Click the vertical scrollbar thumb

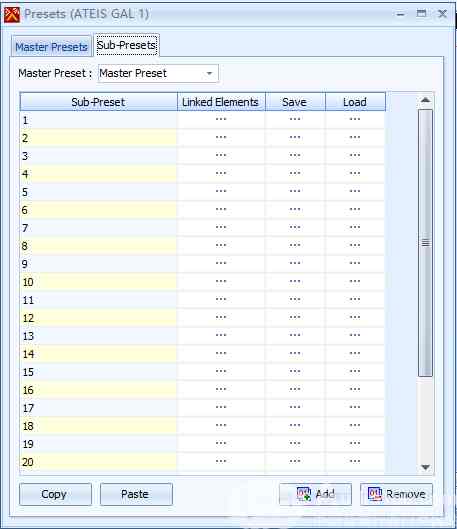(x=425, y=243)
